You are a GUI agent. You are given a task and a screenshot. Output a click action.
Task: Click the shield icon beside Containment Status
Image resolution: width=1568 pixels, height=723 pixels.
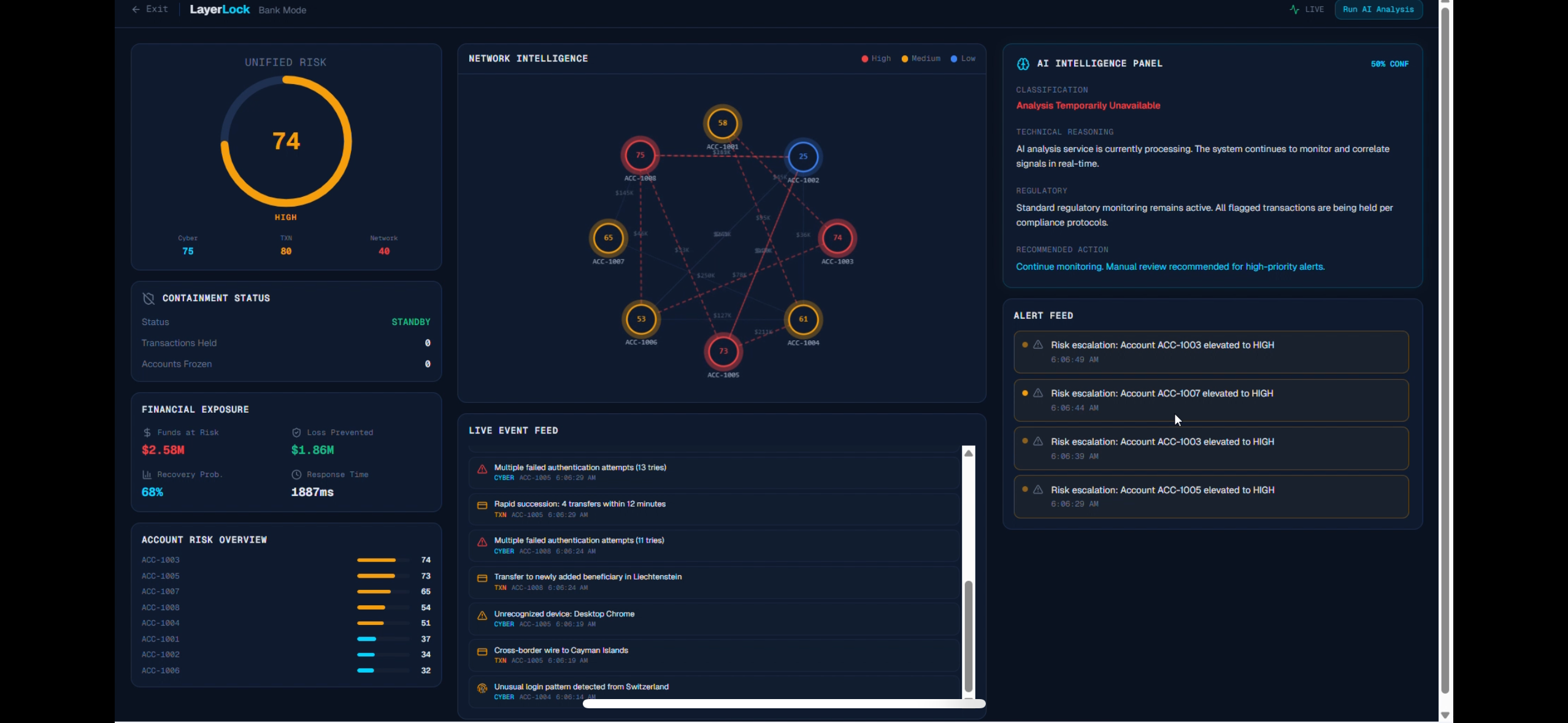click(x=148, y=298)
